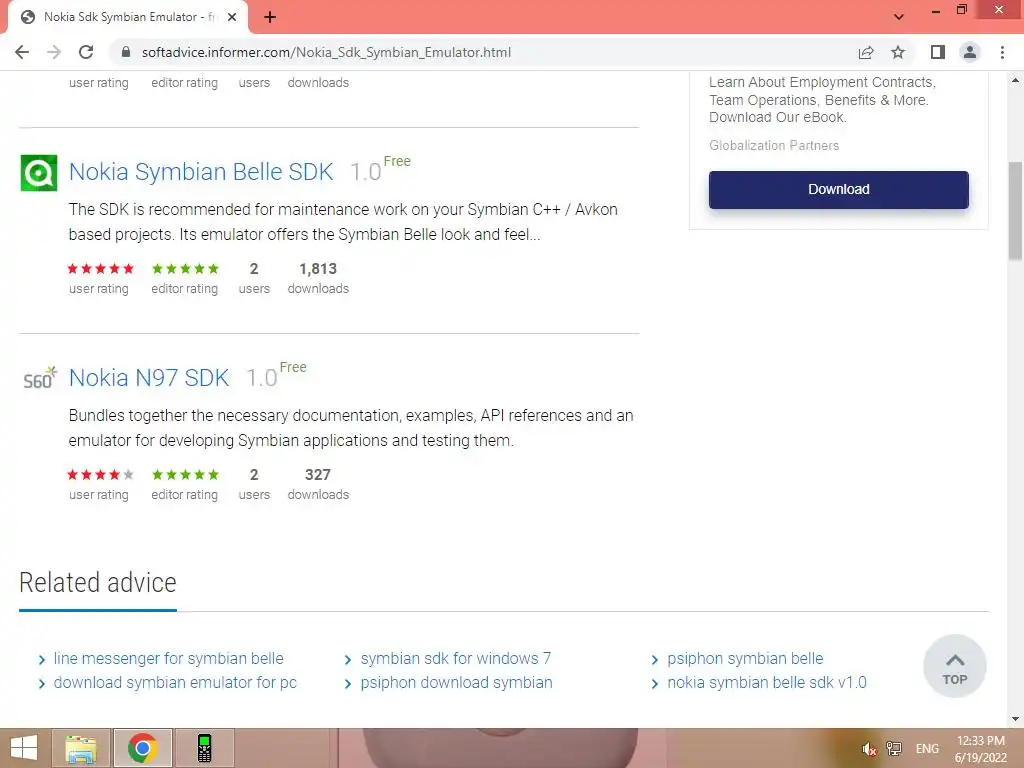Click the muted volume tray icon
This screenshot has height=768, width=1024.
(869, 749)
